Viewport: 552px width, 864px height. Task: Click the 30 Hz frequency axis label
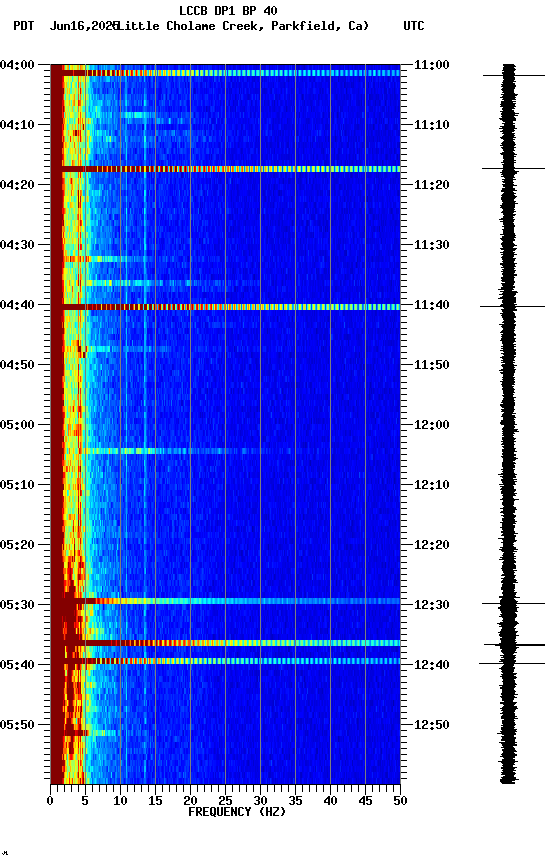260,801
